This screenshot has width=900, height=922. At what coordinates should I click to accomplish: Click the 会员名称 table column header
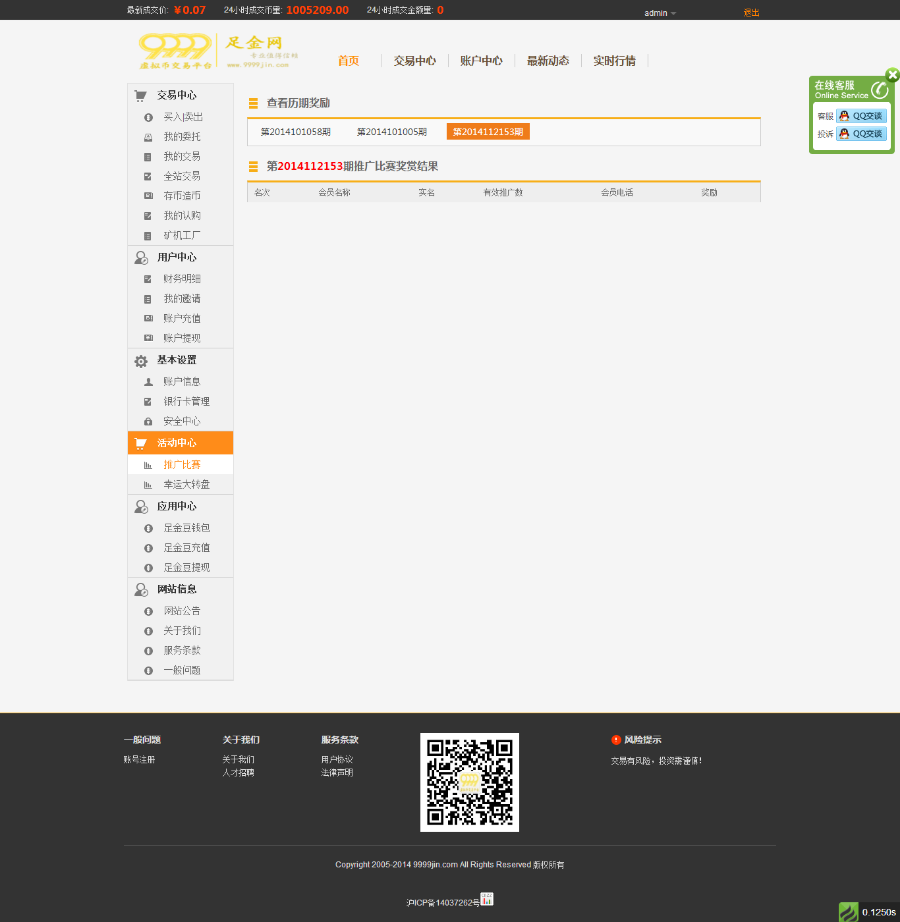(x=334, y=192)
